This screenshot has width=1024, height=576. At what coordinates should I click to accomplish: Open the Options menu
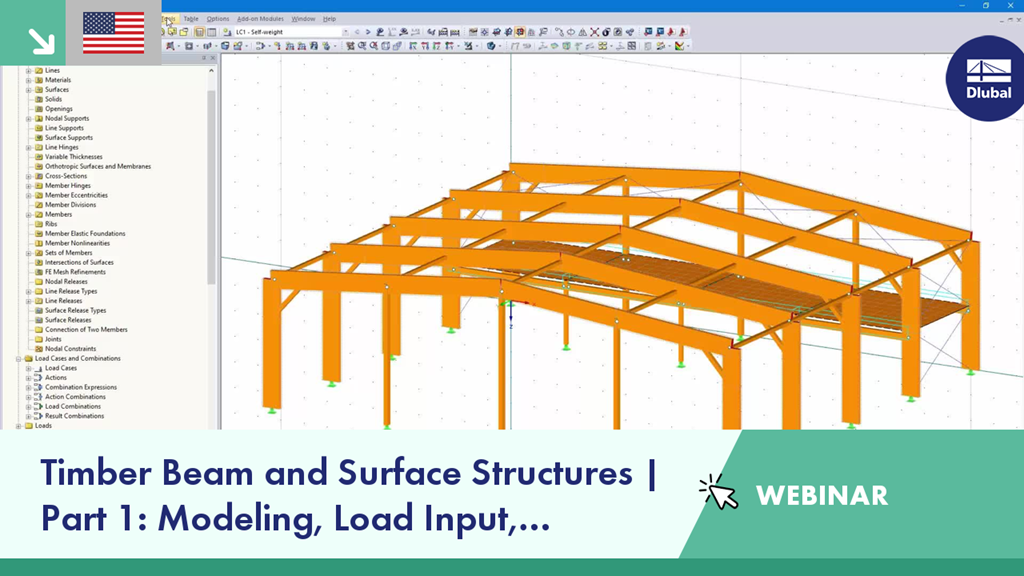[x=217, y=19]
